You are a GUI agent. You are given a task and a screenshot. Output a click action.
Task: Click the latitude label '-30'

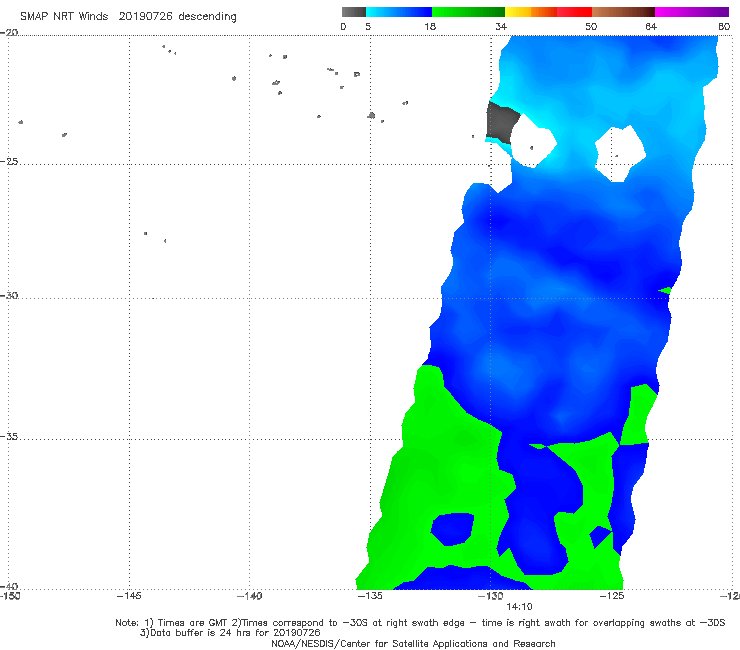pos(9,295)
